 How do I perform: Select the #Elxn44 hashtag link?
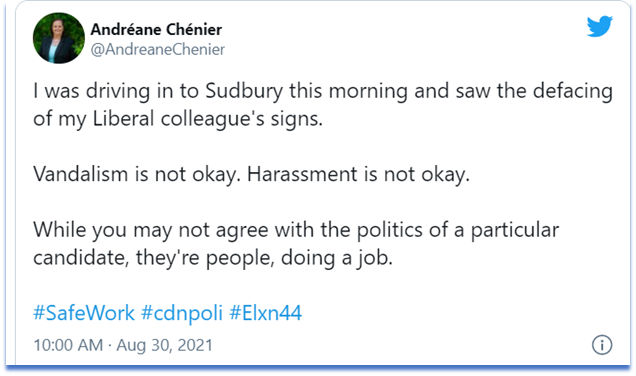click(x=265, y=313)
